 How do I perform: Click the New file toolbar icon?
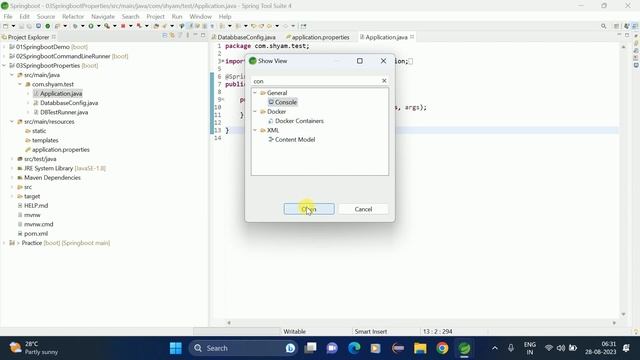coord(6,26)
